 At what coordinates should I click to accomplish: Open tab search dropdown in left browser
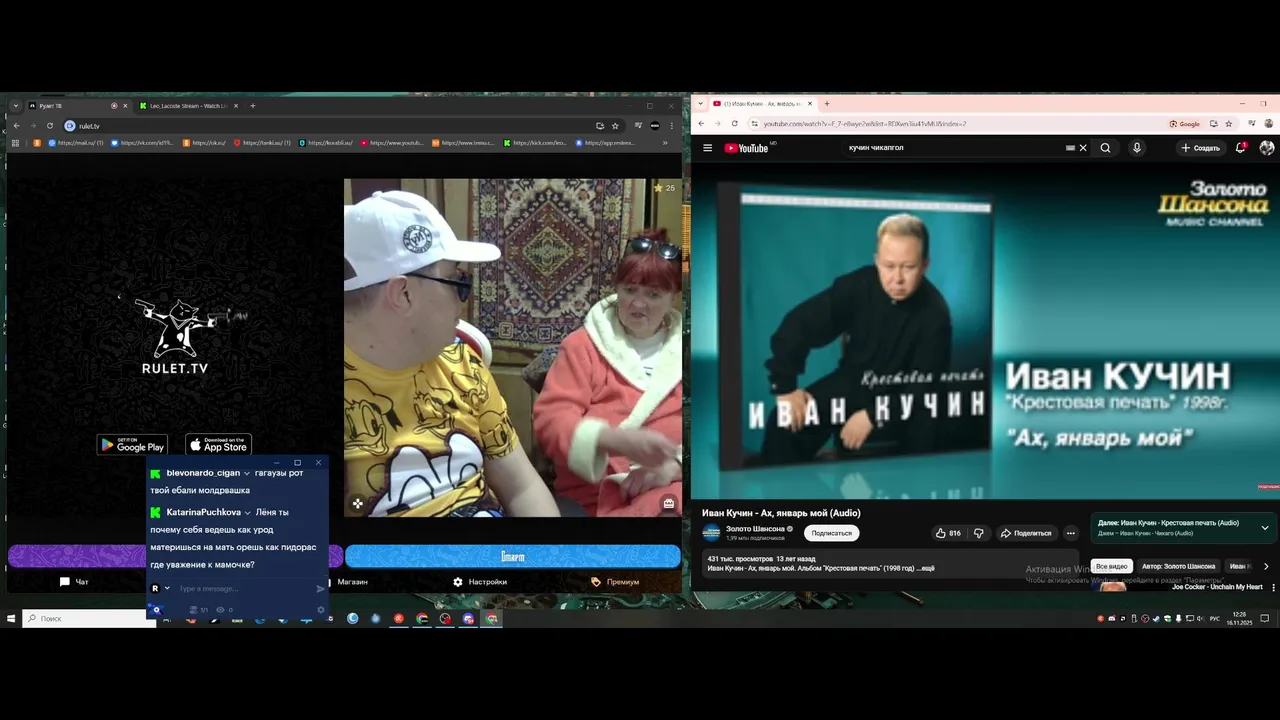16,106
